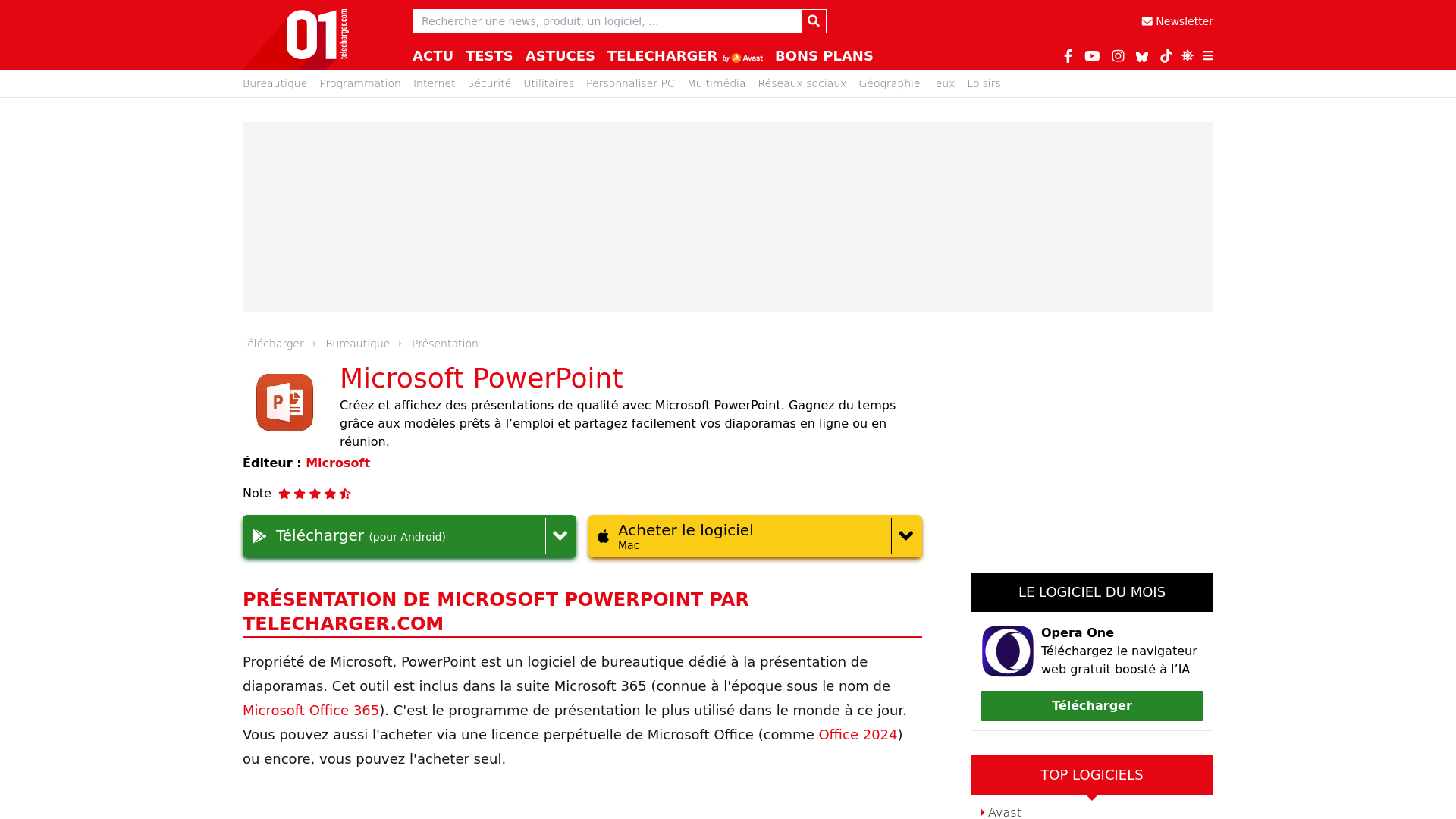Click the Newsletter envelope link
1456x819 pixels.
point(1177,21)
